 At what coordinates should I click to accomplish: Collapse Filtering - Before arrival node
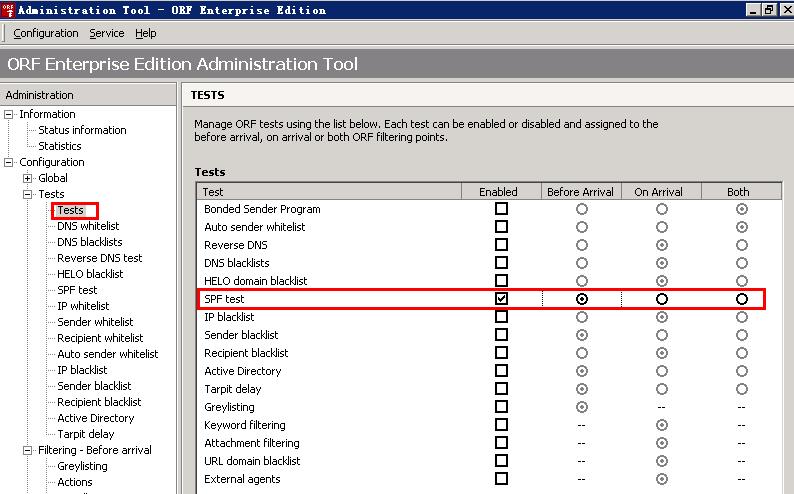[x=28, y=450]
